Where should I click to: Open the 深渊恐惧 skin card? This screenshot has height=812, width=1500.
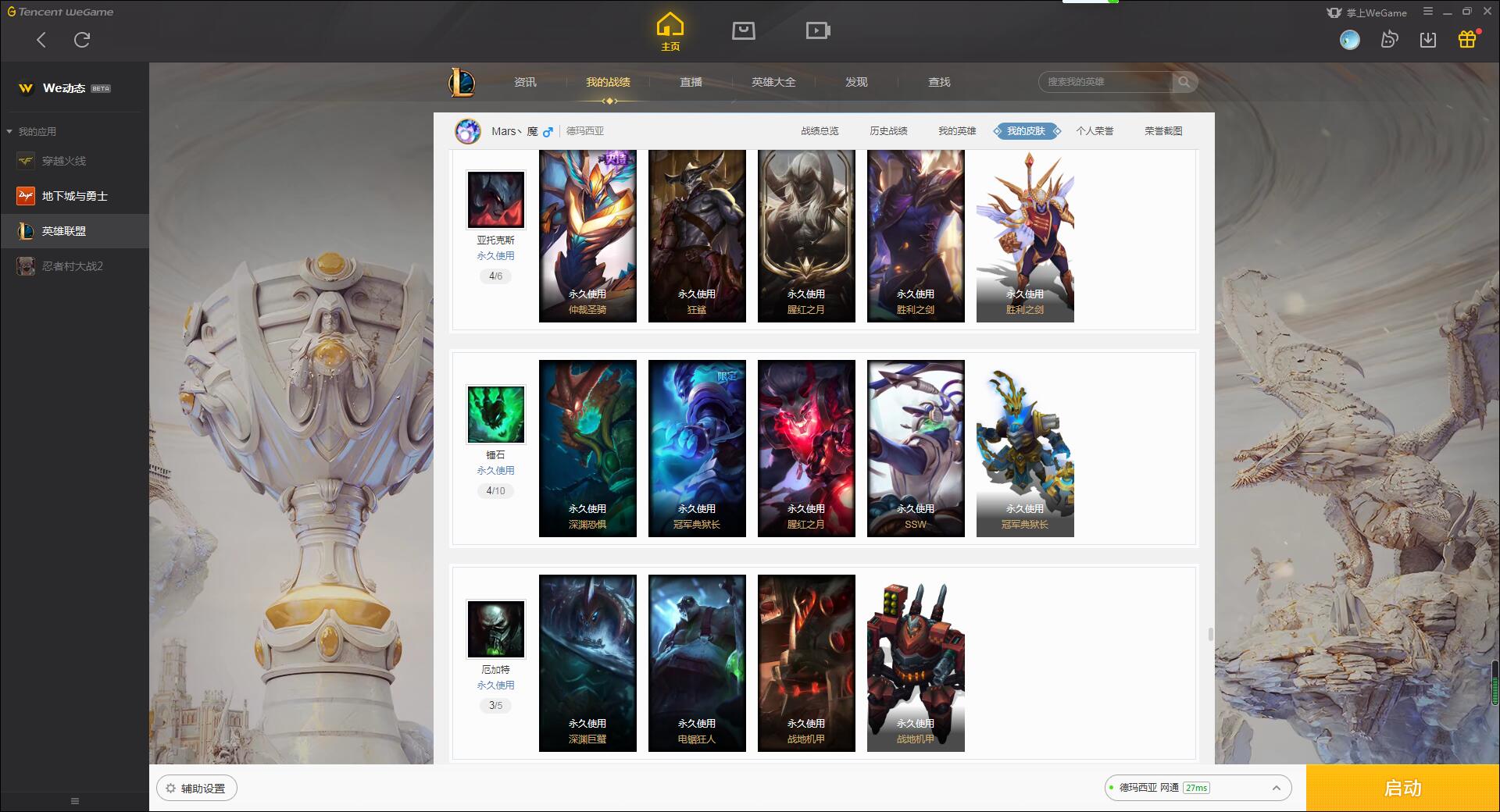pos(587,448)
